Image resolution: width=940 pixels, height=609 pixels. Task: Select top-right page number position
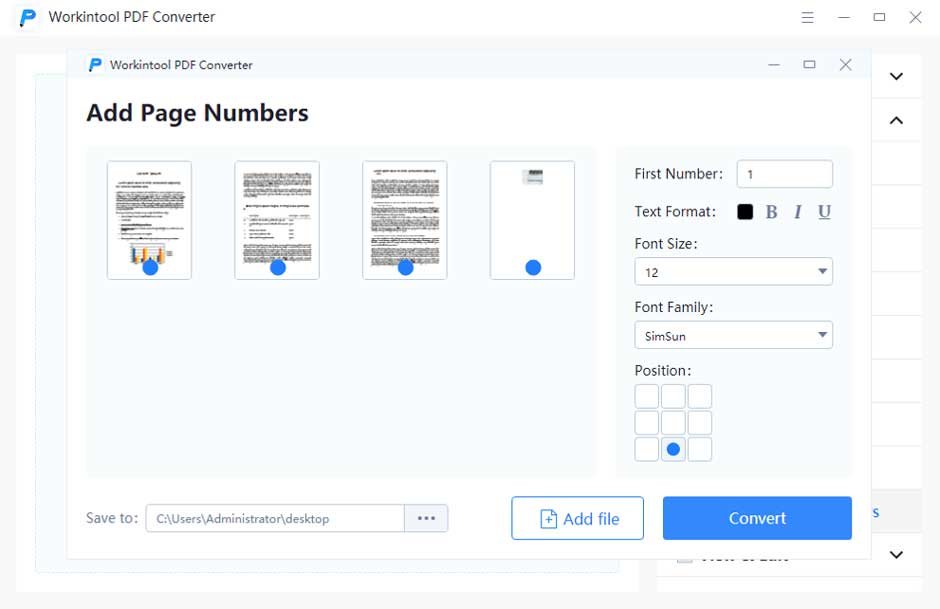point(700,396)
